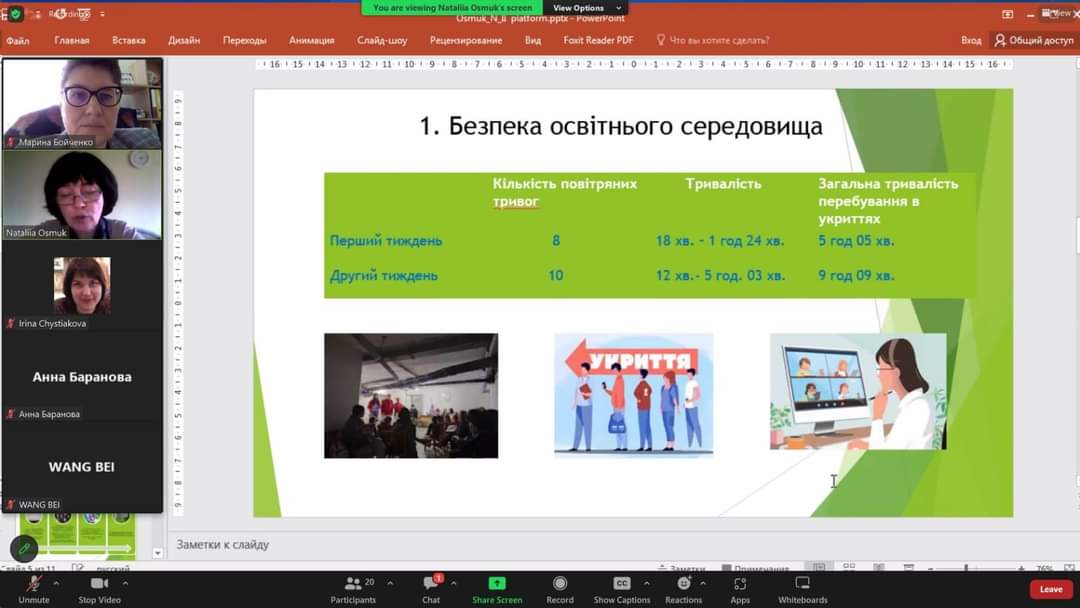Click the cell '18 хв. - 1 год 24 хв.'

pos(720,241)
